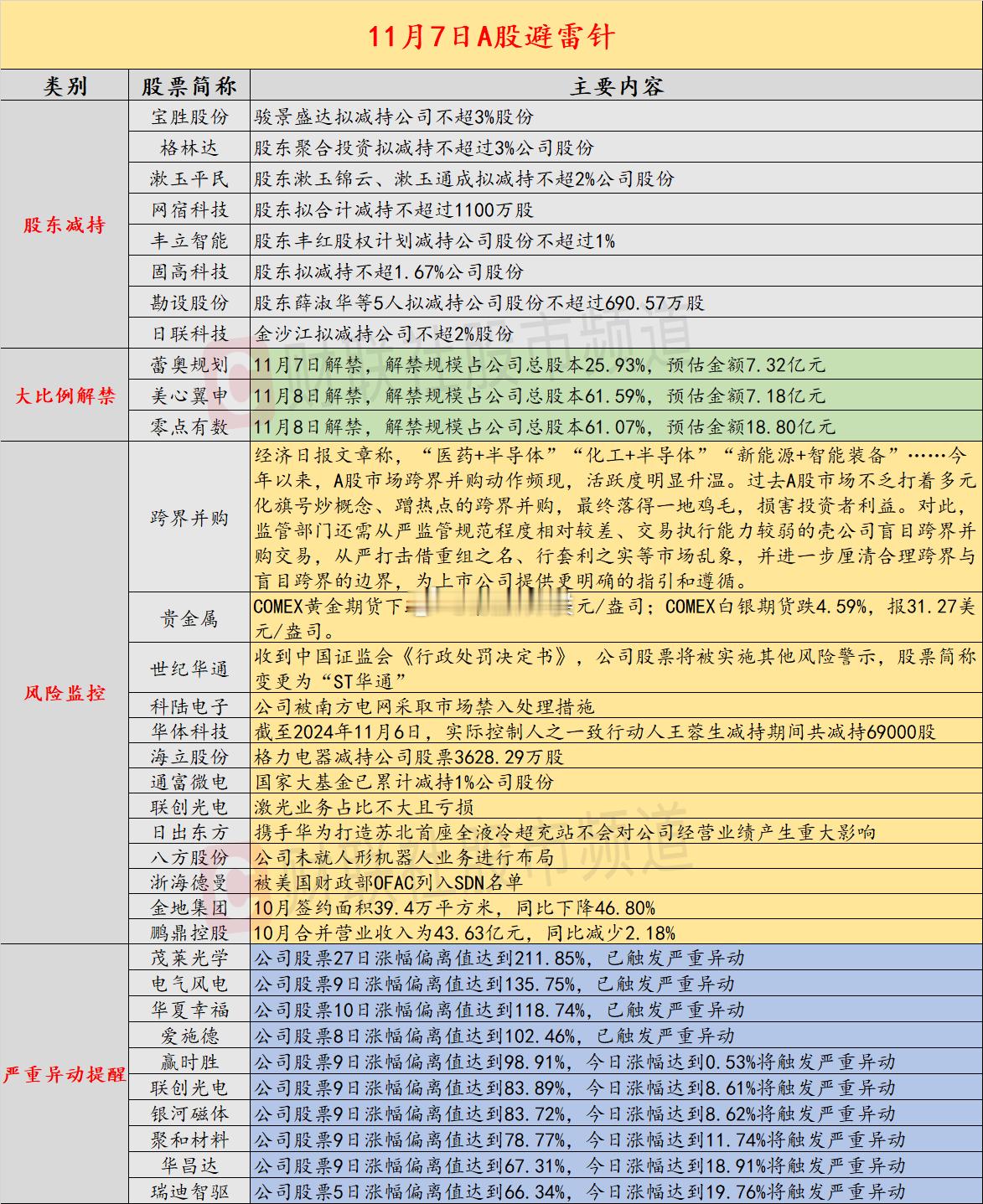Click text 股东拟合计减持不超过1100万股

pos(393,209)
